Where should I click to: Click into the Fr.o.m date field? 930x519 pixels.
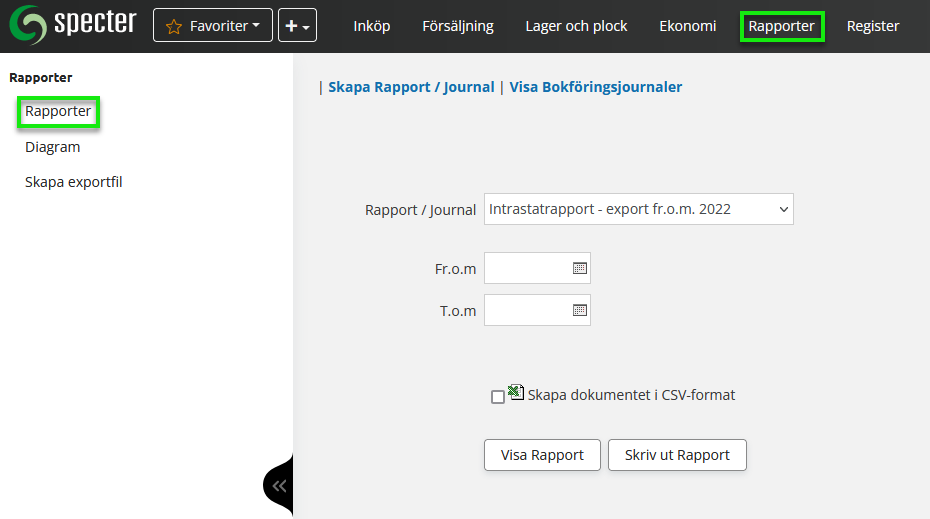pos(527,268)
